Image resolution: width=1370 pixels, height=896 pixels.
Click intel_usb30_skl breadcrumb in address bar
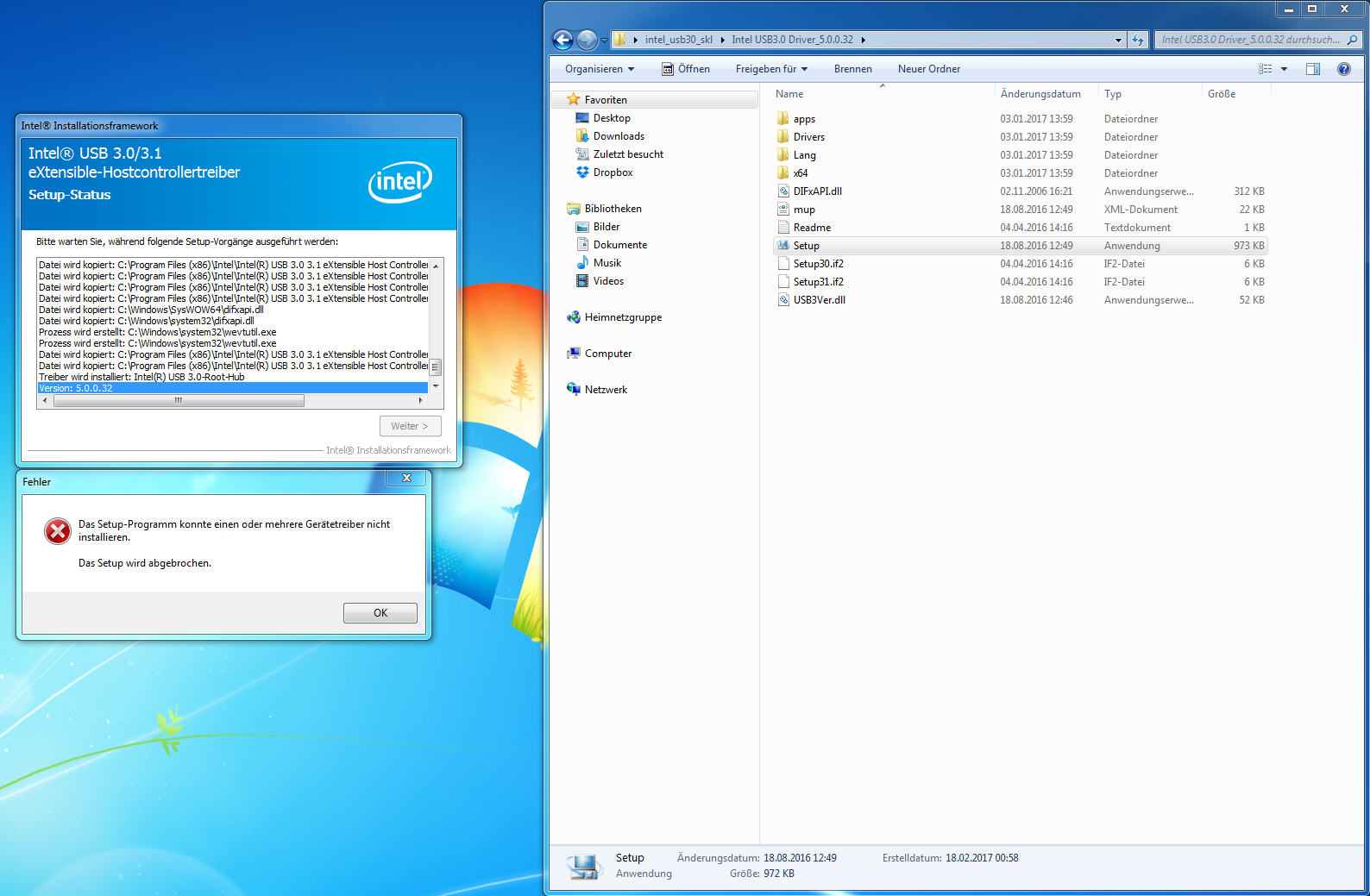coord(679,40)
